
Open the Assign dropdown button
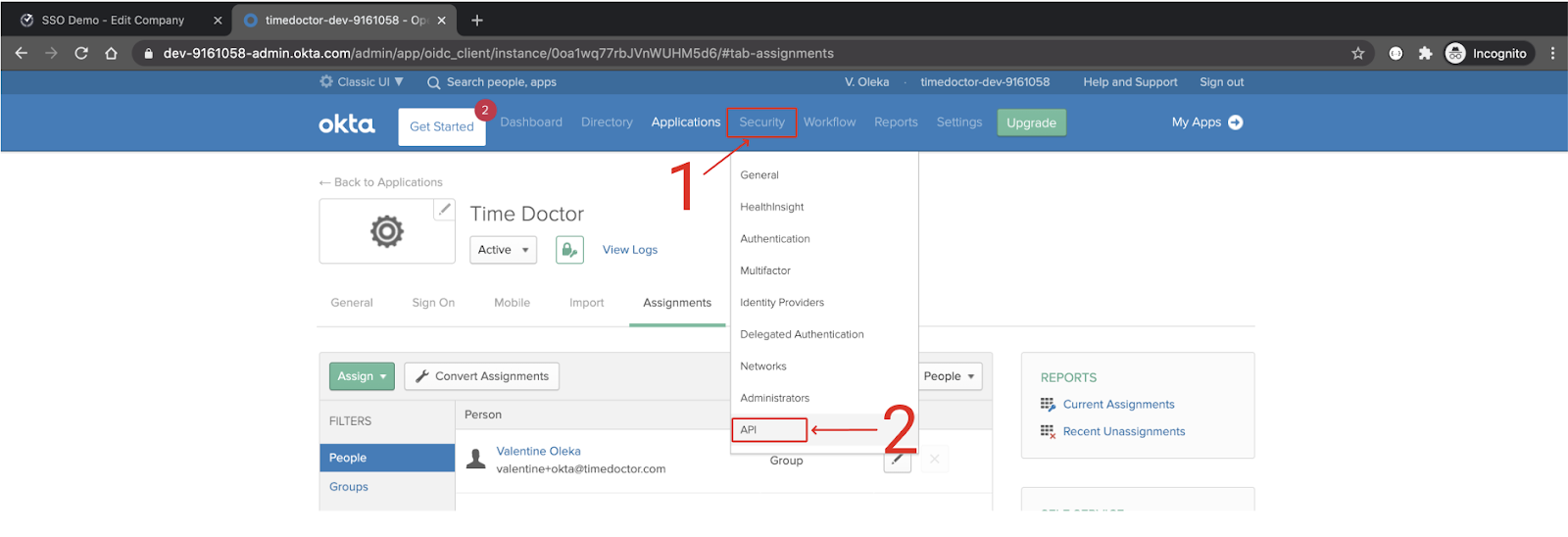click(x=362, y=376)
